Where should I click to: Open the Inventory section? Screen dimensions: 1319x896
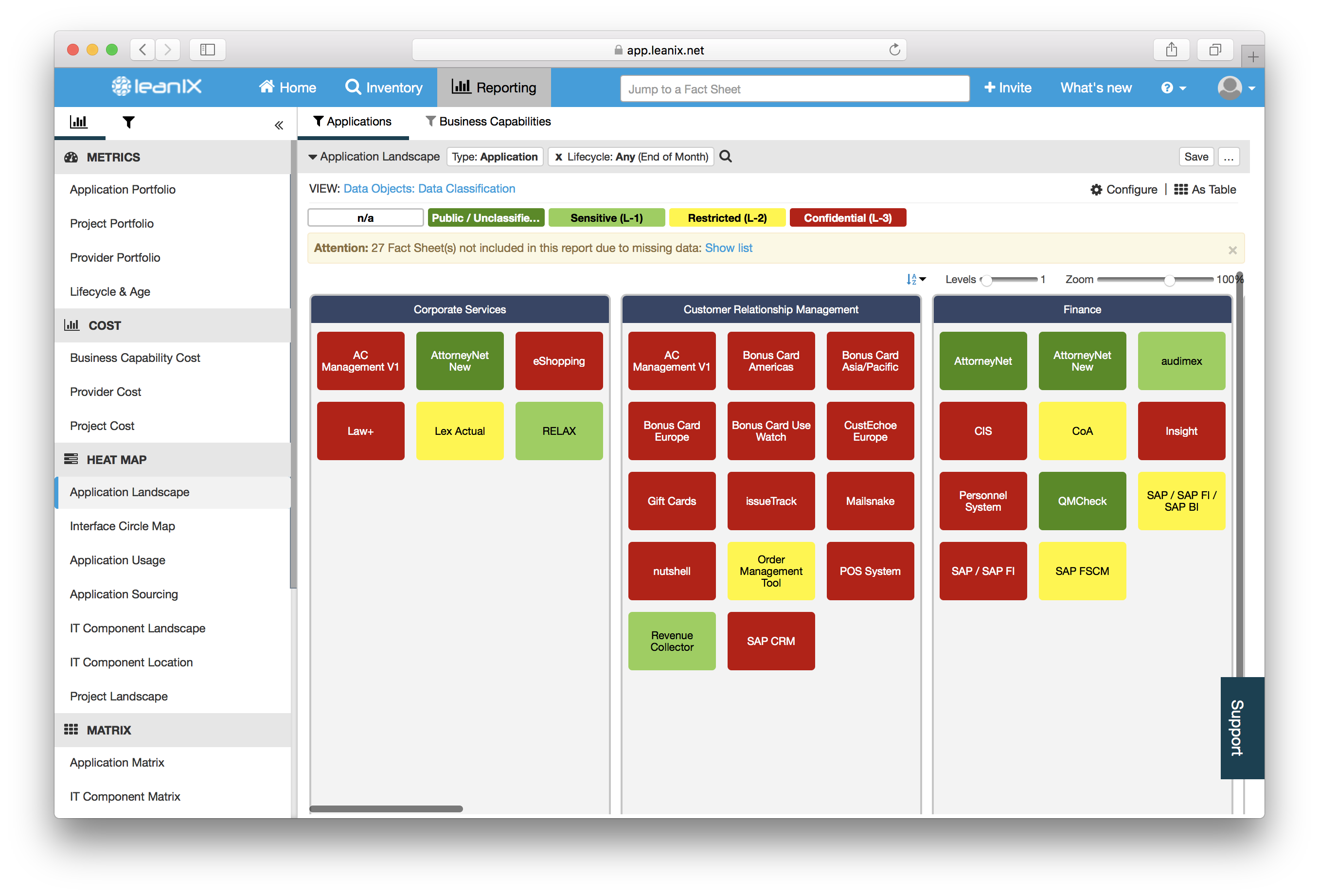[384, 88]
